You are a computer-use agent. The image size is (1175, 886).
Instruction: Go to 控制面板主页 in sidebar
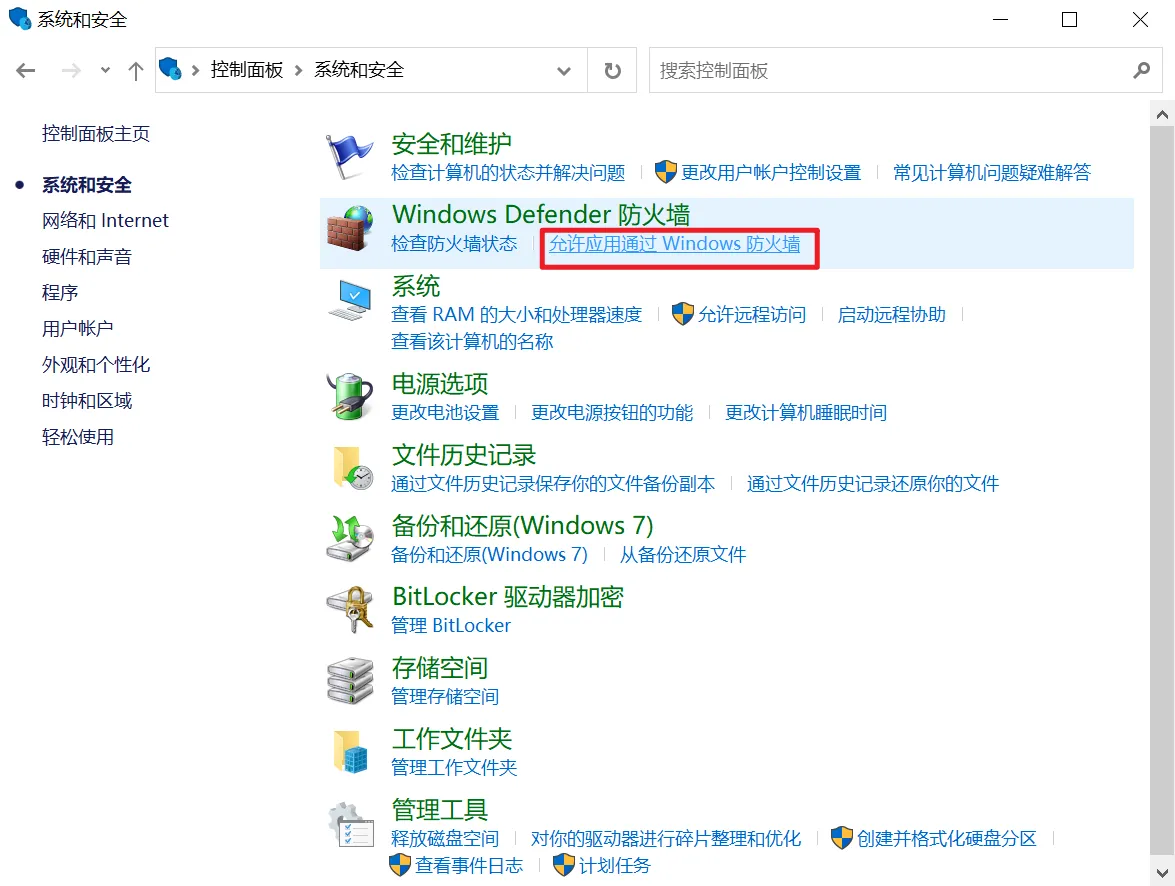click(x=96, y=134)
